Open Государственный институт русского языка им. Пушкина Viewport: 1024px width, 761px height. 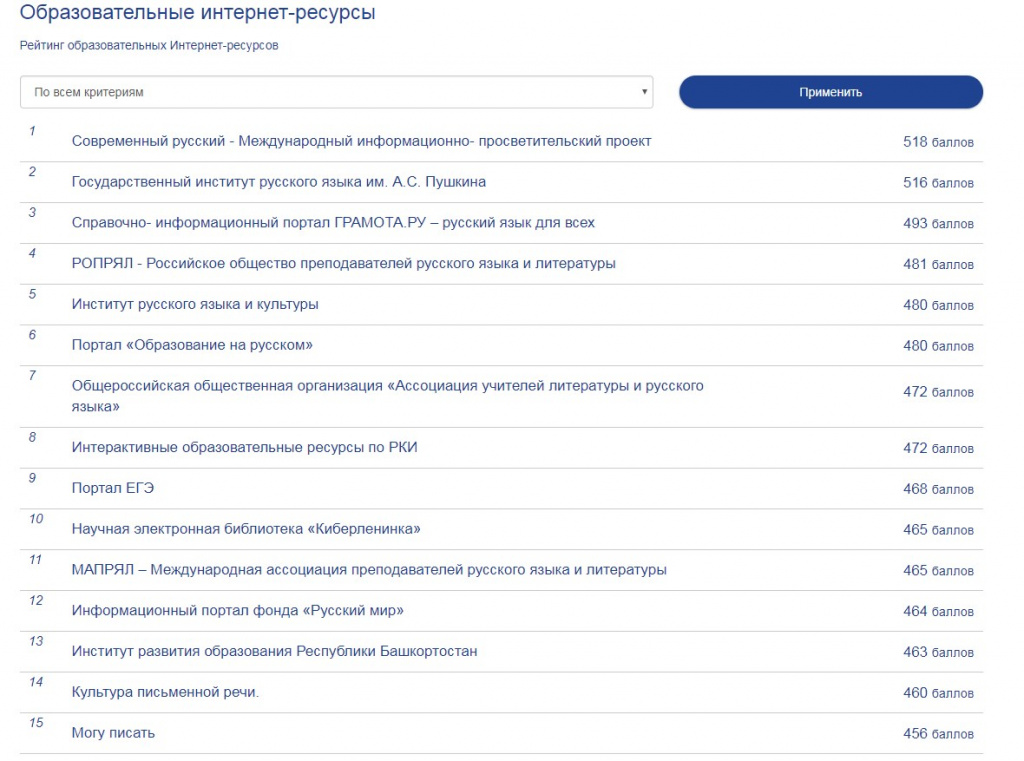click(279, 182)
